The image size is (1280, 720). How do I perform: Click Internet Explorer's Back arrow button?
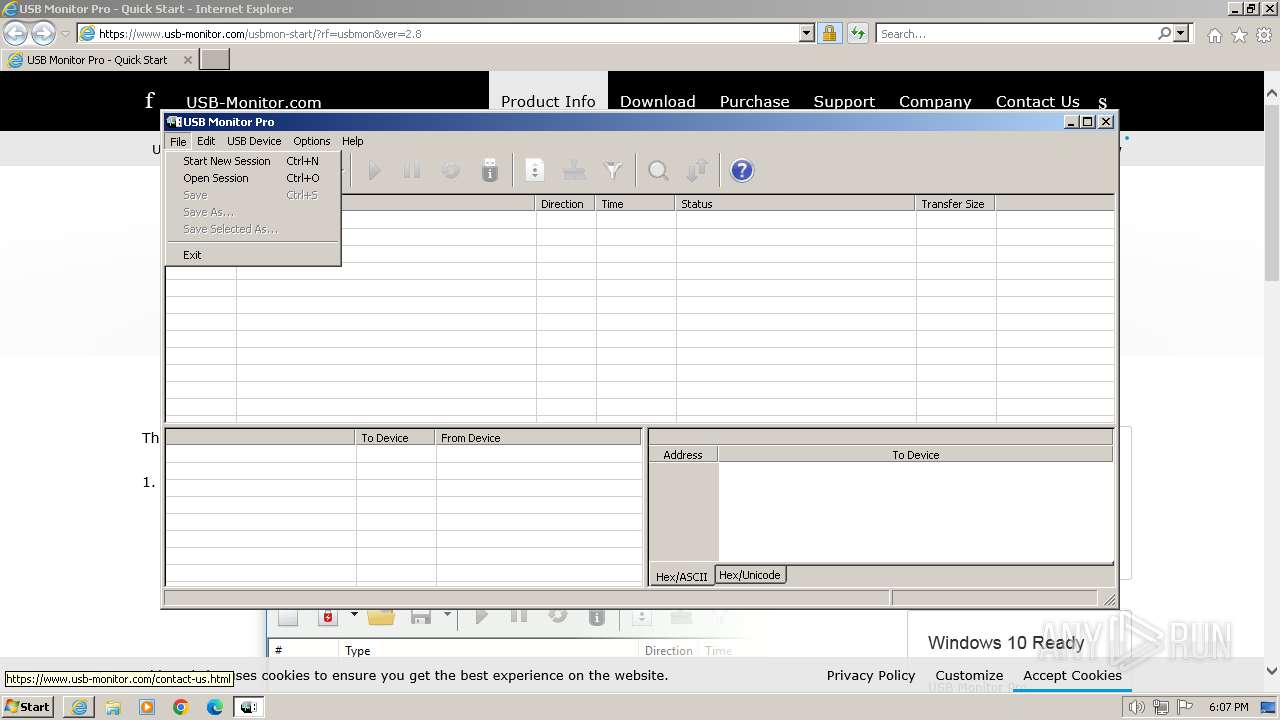16,34
